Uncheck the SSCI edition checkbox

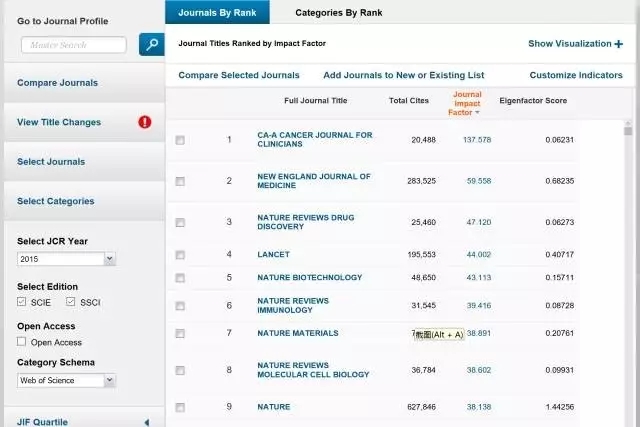coord(71,302)
